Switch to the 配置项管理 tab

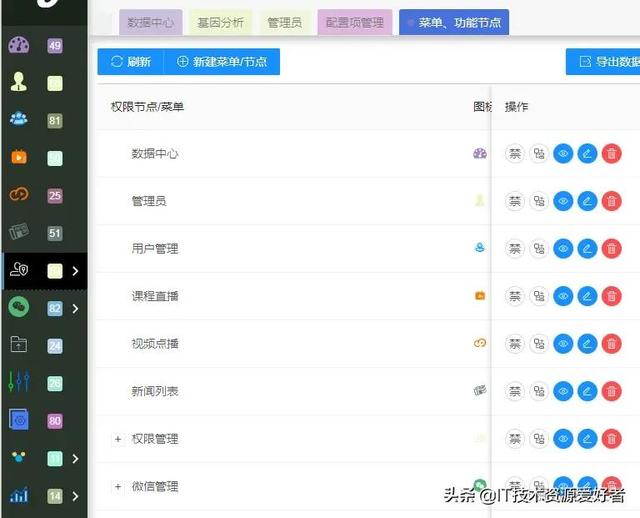pos(355,22)
